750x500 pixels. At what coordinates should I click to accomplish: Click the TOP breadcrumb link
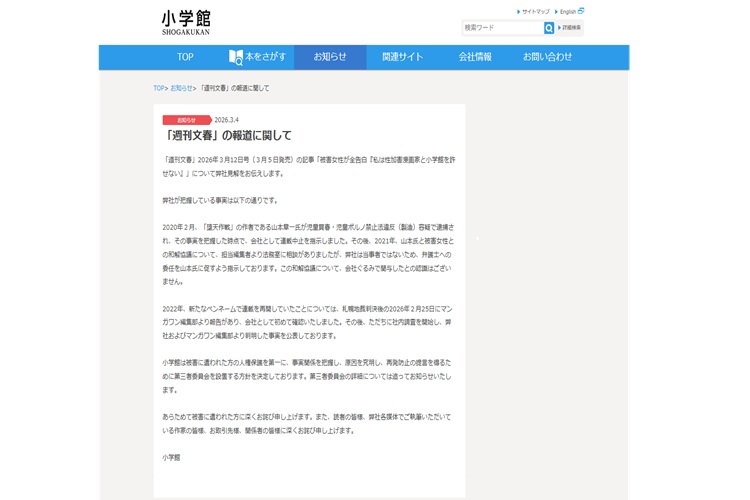158,88
